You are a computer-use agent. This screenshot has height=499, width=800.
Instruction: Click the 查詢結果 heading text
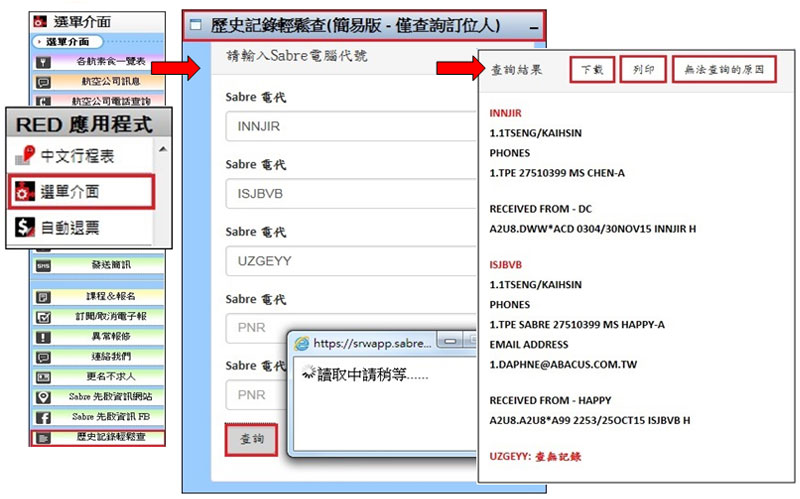(x=516, y=70)
